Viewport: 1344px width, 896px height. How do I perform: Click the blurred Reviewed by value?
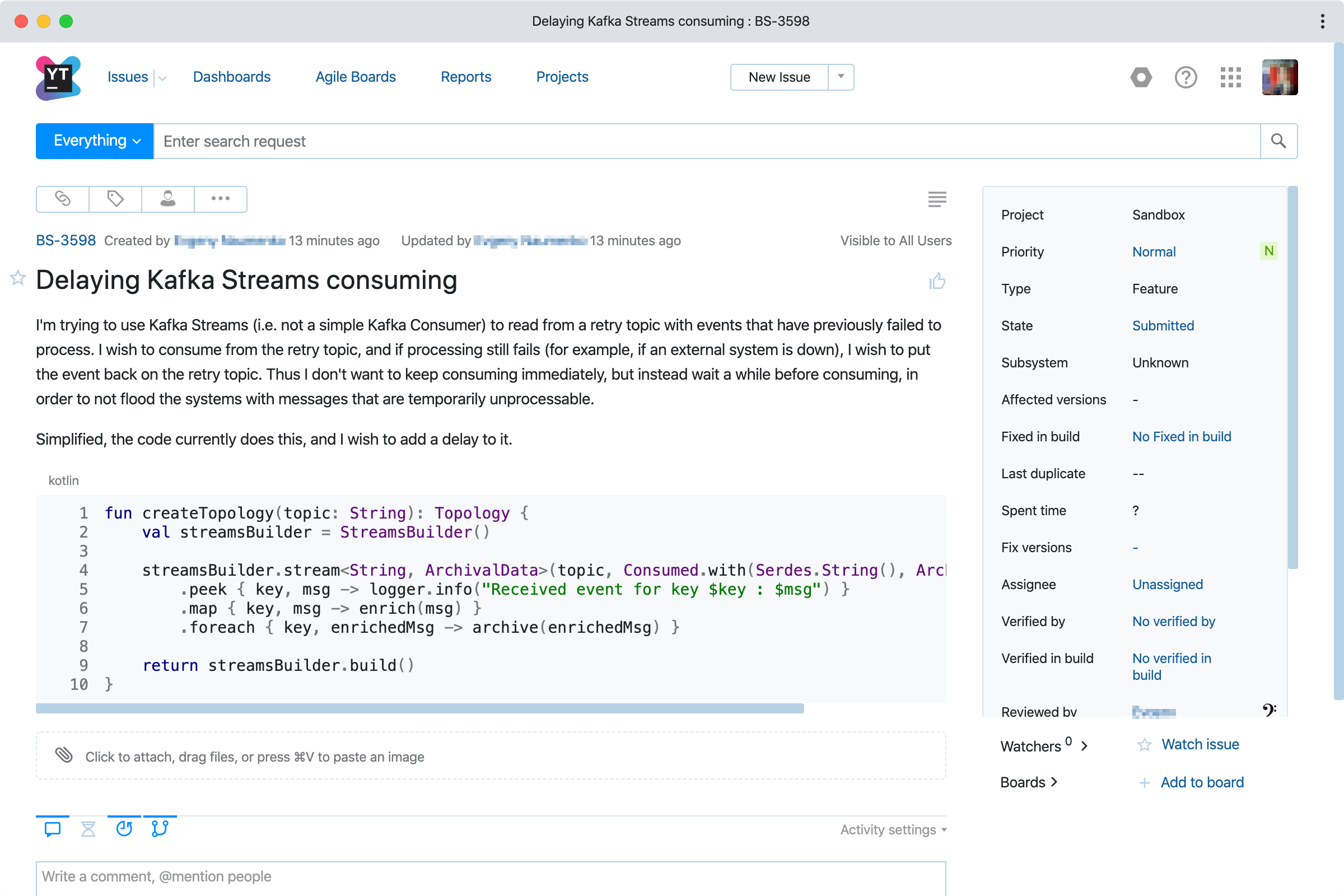[1154, 712]
